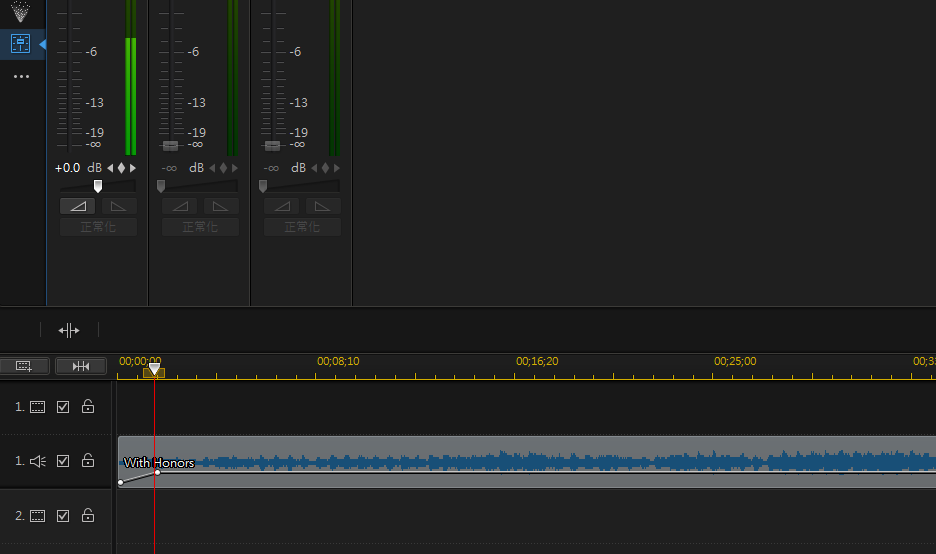Image resolution: width=936 pixels, height=554 pixels.
Task: Lock video track 2 padlock
Action: pyautogui.click(x=88, y=515)
